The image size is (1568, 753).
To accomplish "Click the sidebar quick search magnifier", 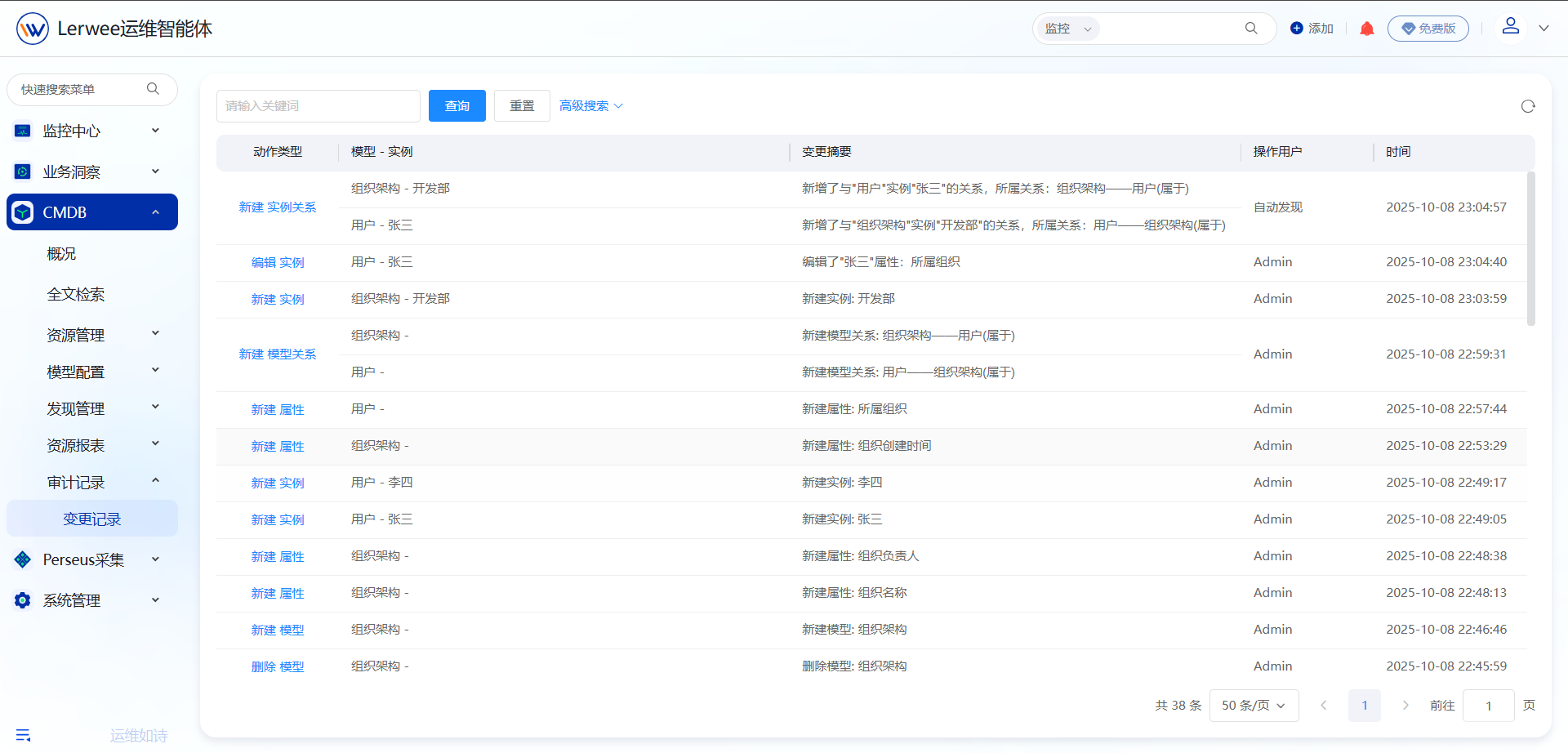I will tap(153, 89).
